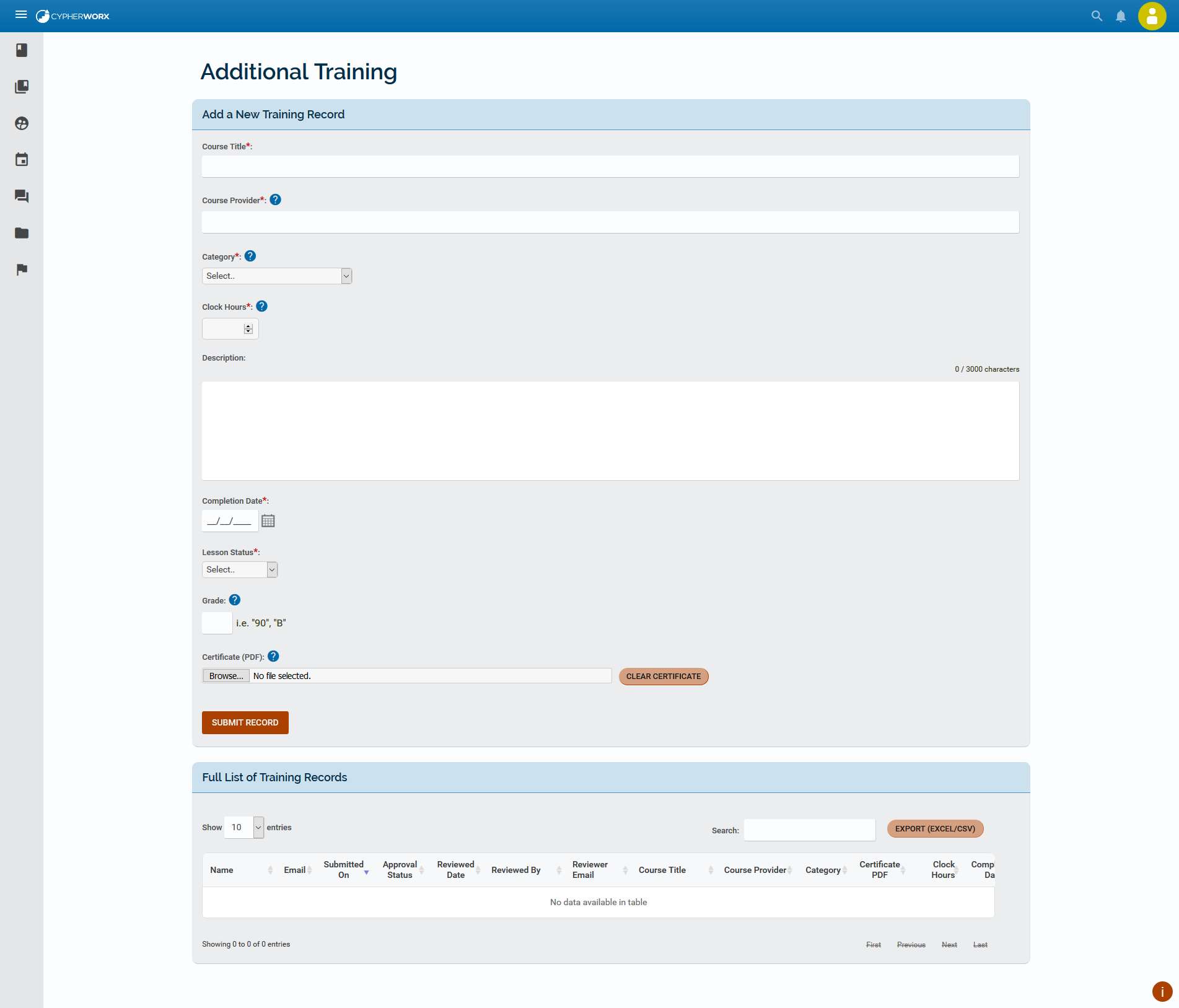
Task: Click the help icon beside Course Provider
Action: tap(275, 199)
